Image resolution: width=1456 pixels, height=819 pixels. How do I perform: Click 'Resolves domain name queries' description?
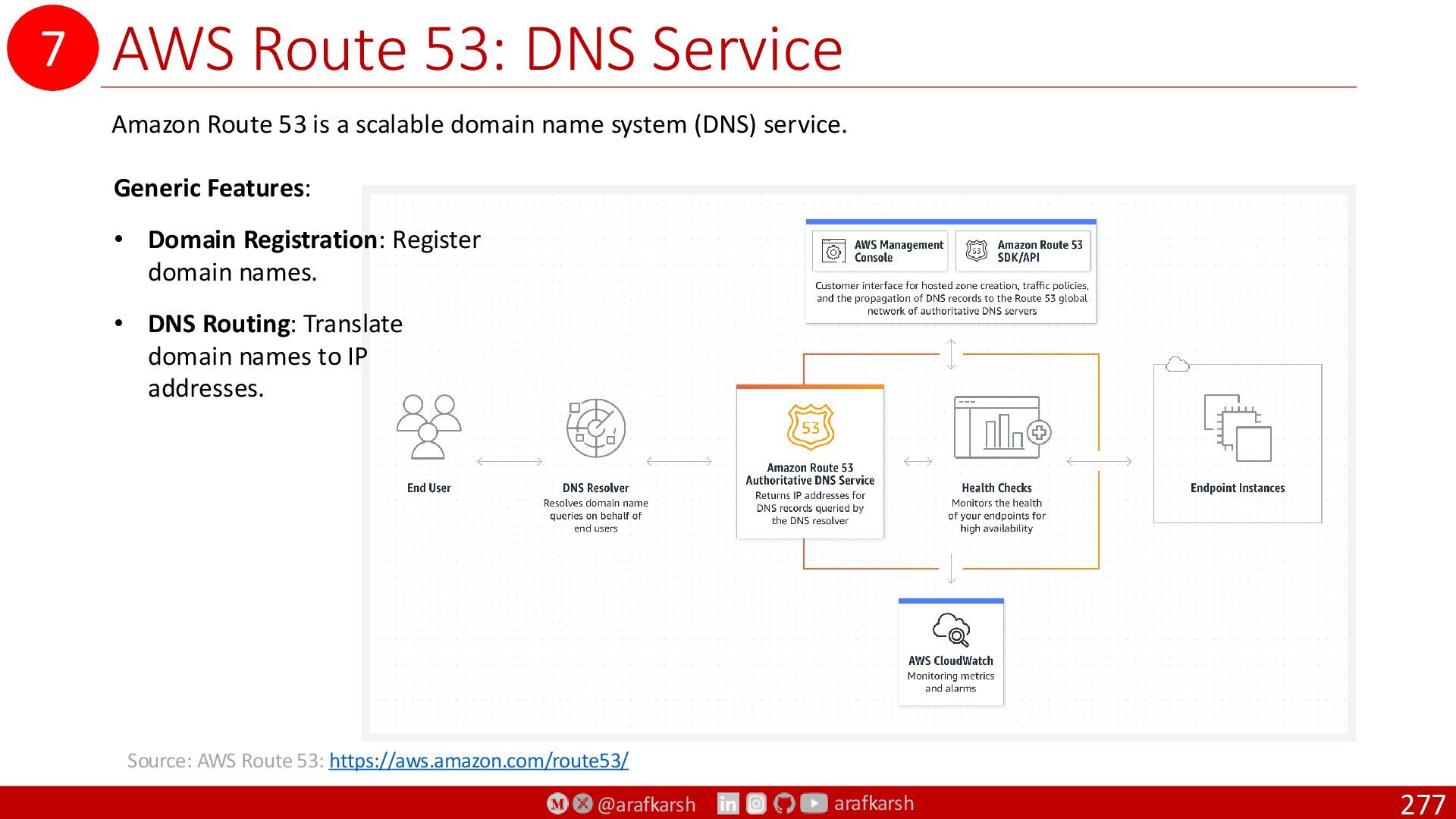click(x=595, y=516)
